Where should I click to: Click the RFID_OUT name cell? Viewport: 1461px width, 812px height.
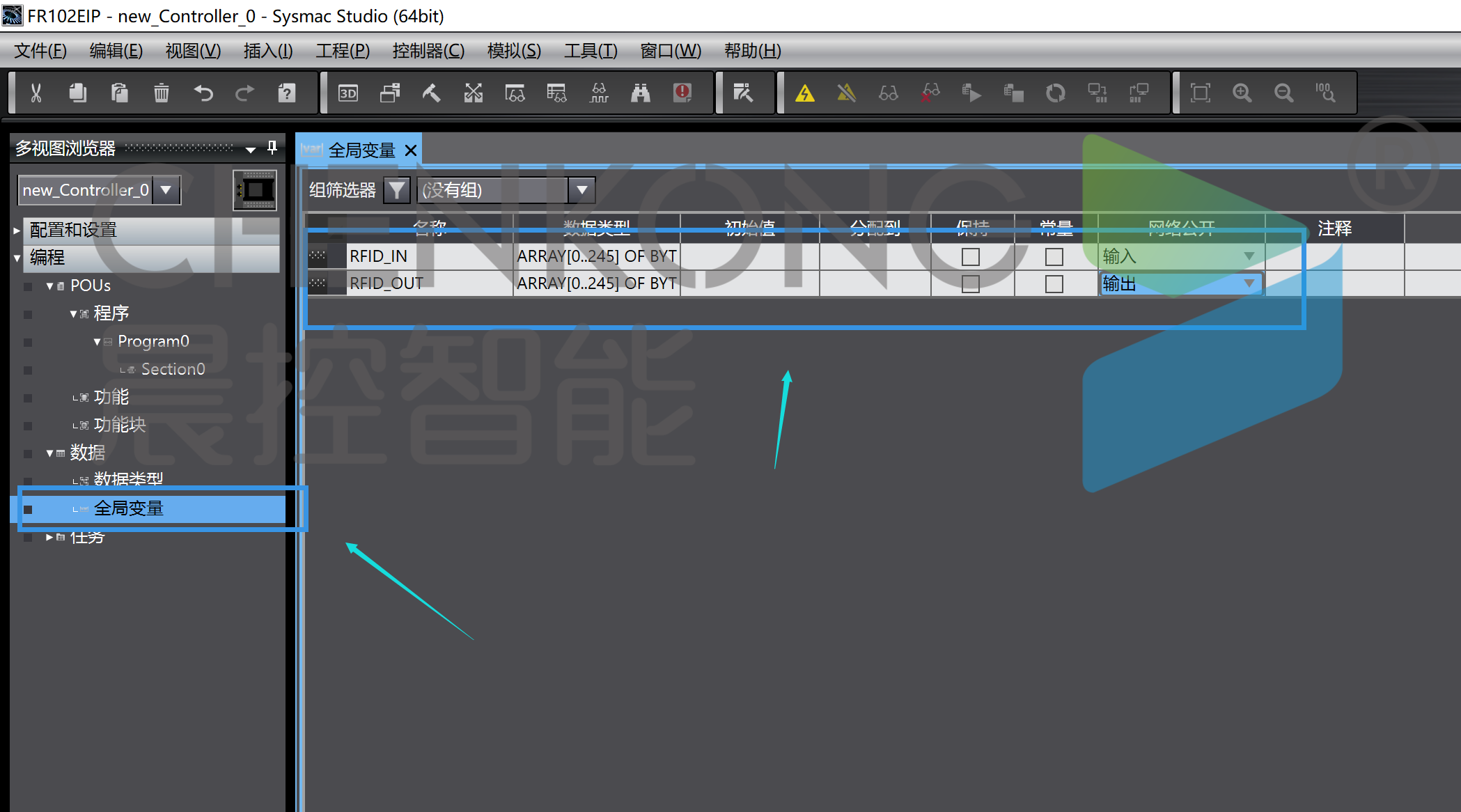(x=430, y=283)
